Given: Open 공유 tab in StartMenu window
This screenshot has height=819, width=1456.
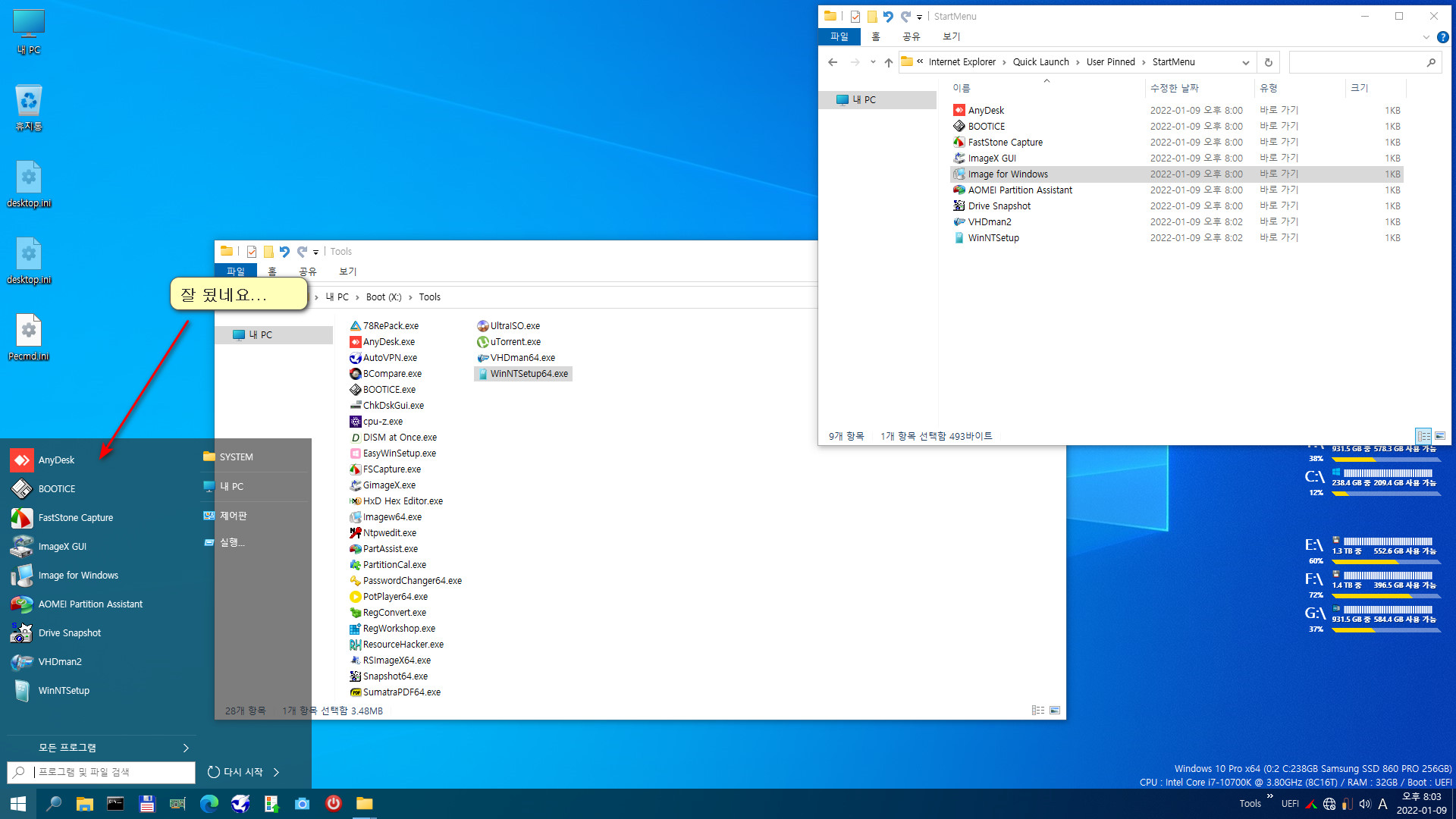Looking at the screenshot, I should tap(912, 36).
